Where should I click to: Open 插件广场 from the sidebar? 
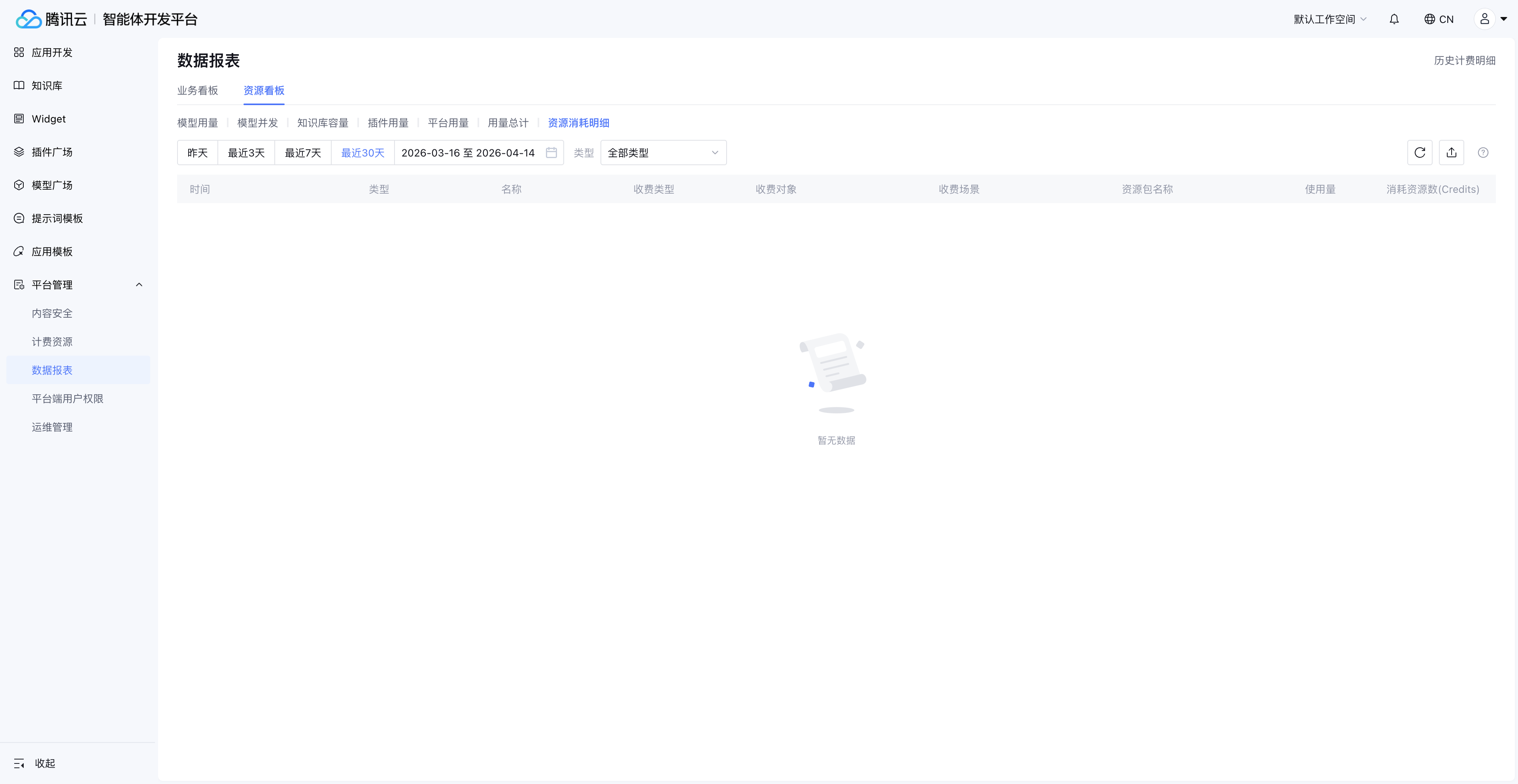(x=52, y=152)
